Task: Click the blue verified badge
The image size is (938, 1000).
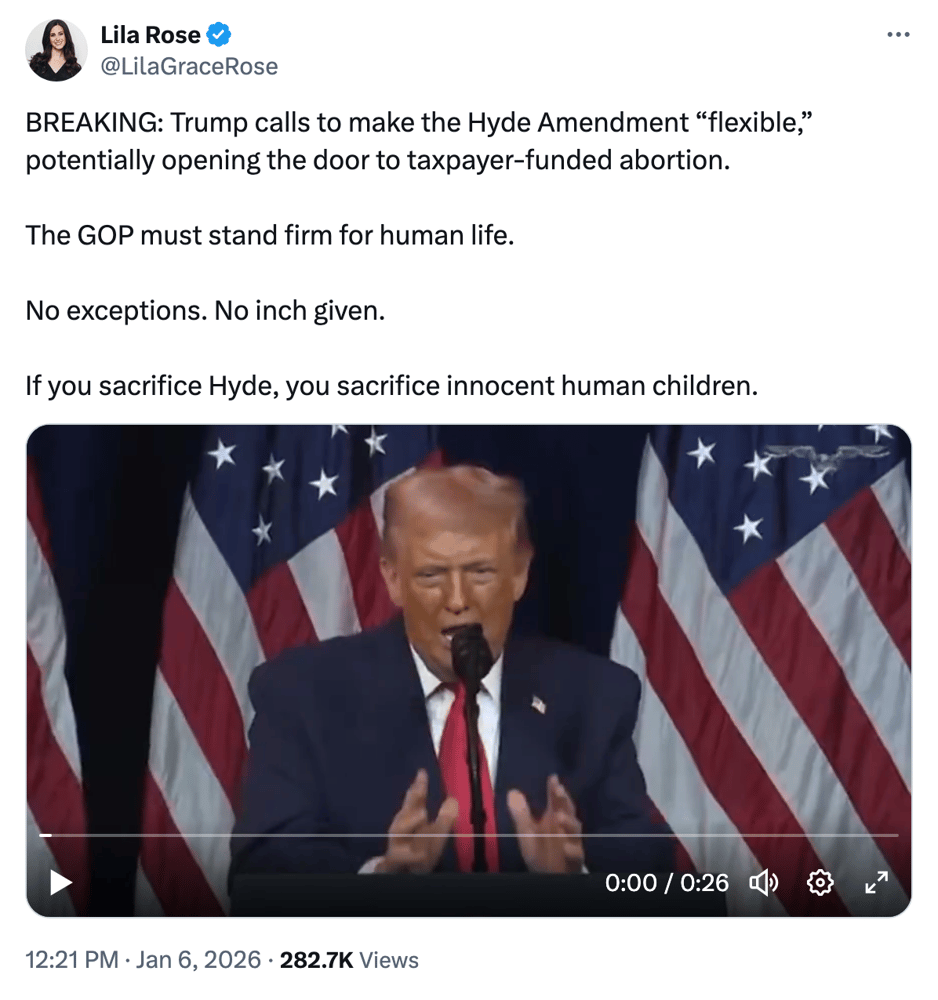Action: click(x=219, y=36)
